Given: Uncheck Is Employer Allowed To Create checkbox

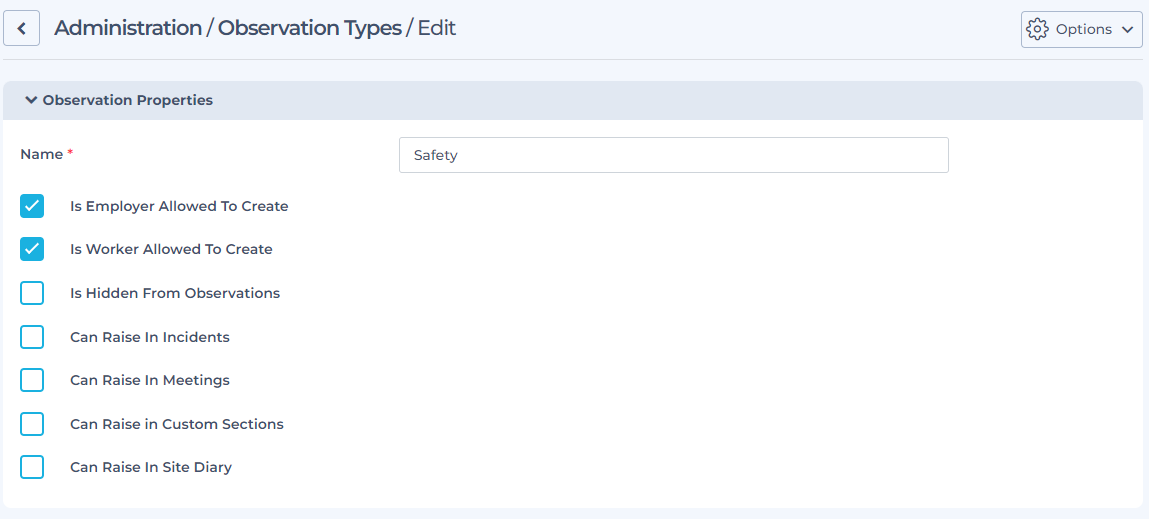Looking at the screenshot, I should click(32, 206).
